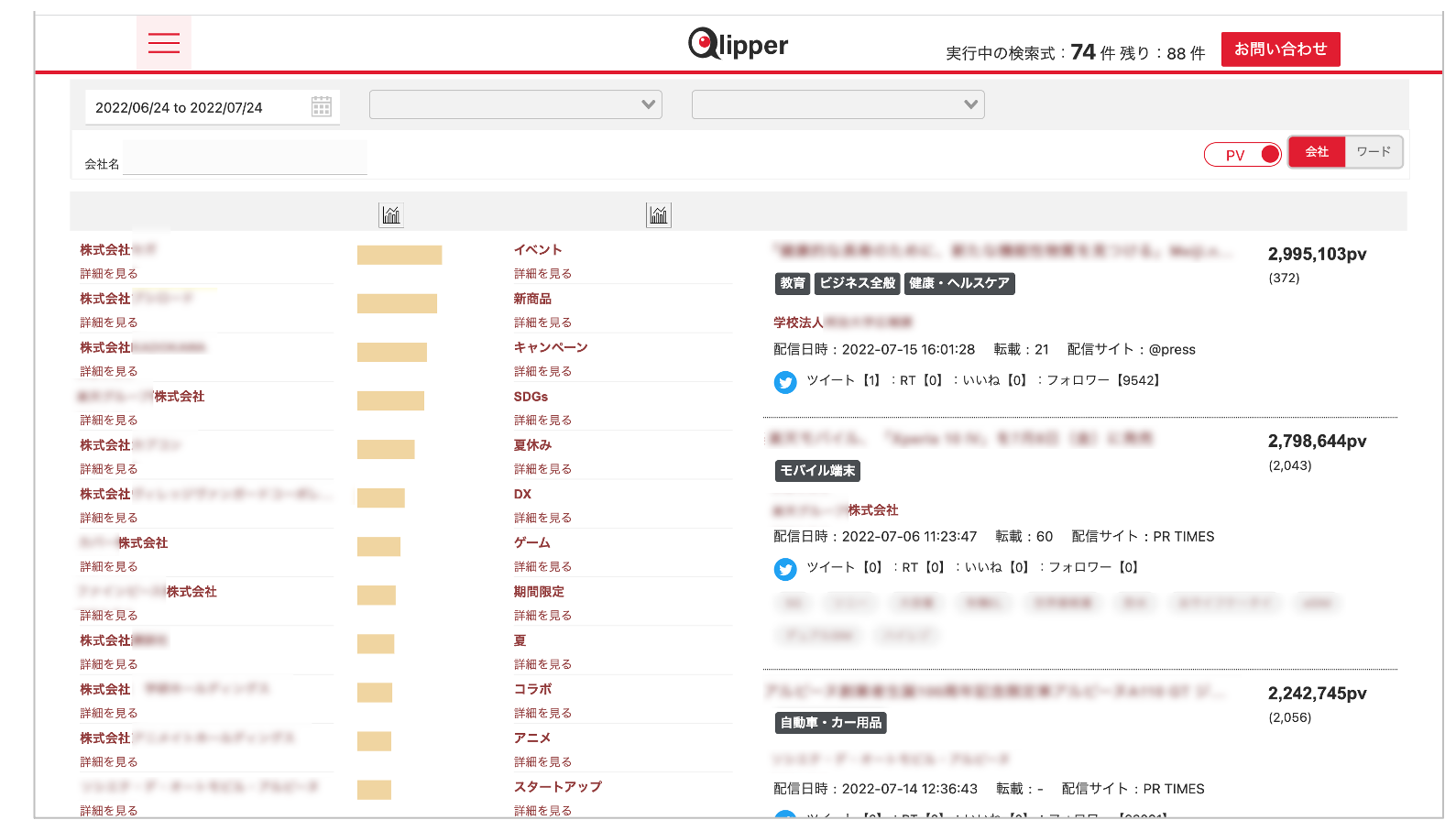Click the 自動車・カー用品 category tag
1456x820 pixels.
click(831, 723)
